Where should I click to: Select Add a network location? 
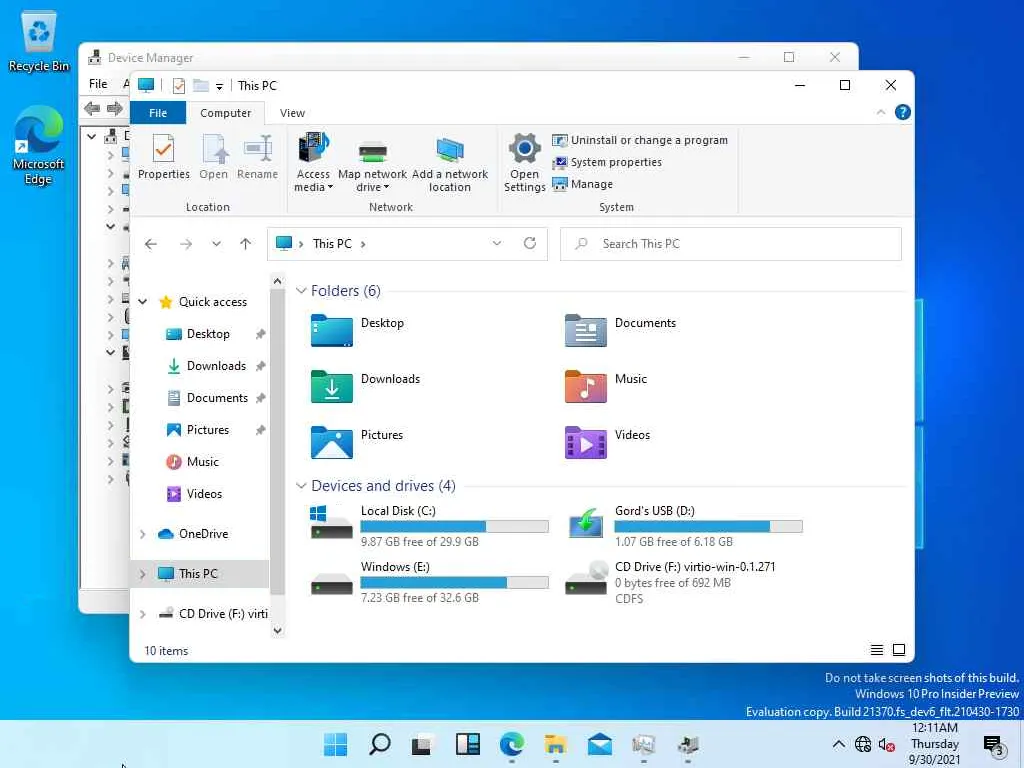pyautogui.click(x=449, y=163)
